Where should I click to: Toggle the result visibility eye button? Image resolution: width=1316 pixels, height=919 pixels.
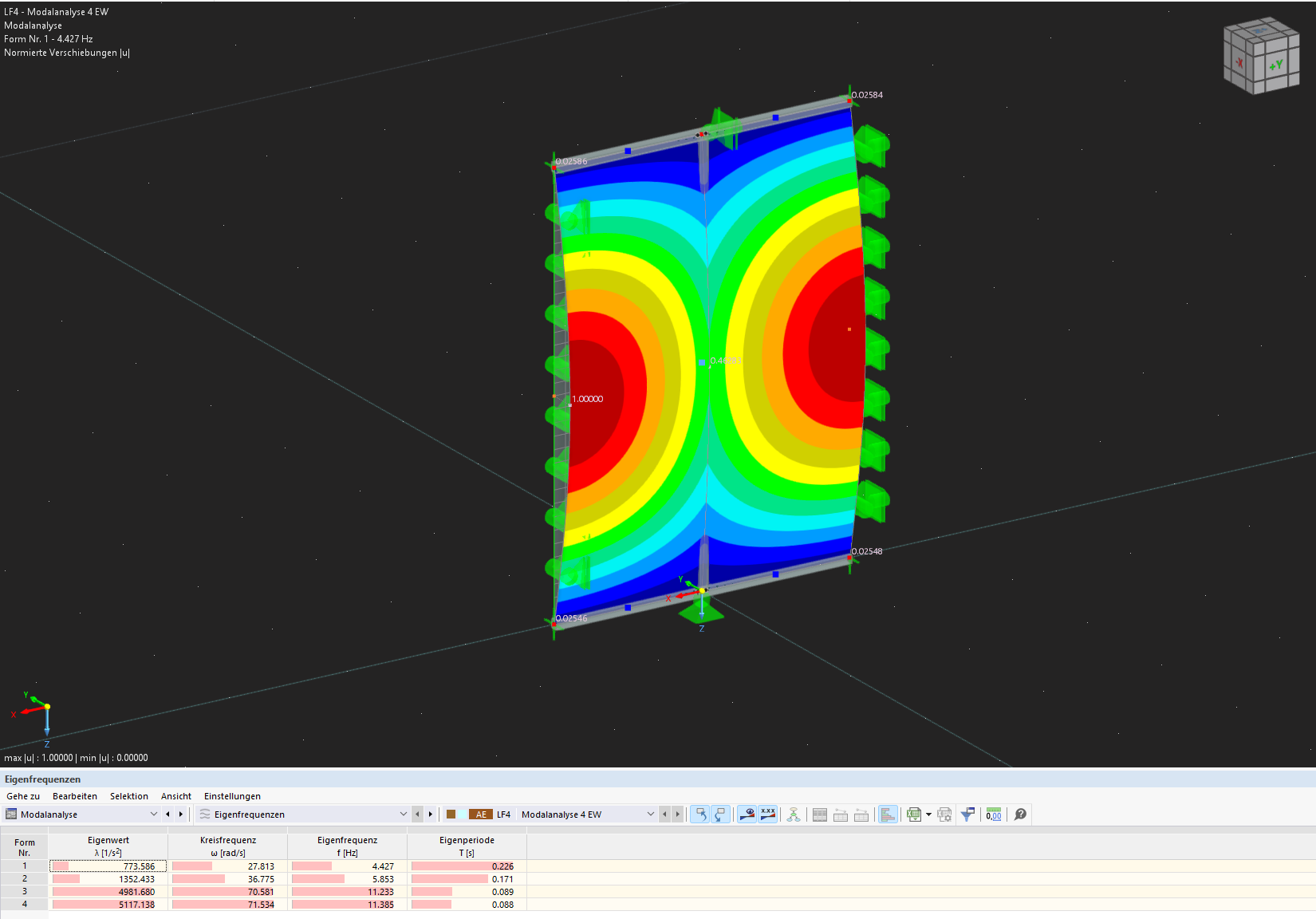747,814
